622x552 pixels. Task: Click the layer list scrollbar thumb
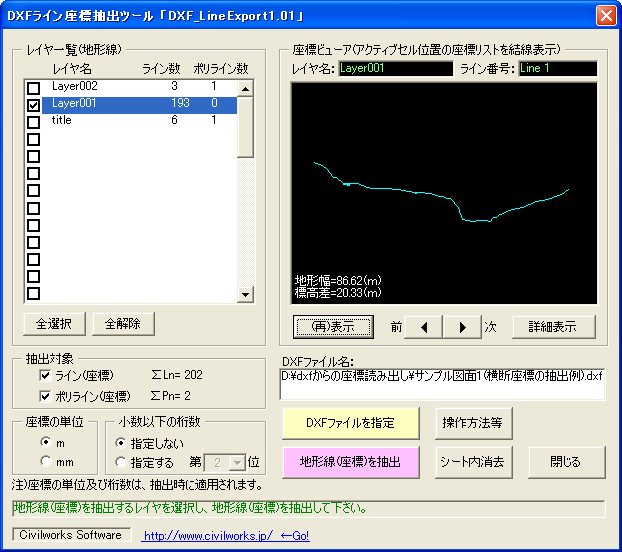pos(245,127)
